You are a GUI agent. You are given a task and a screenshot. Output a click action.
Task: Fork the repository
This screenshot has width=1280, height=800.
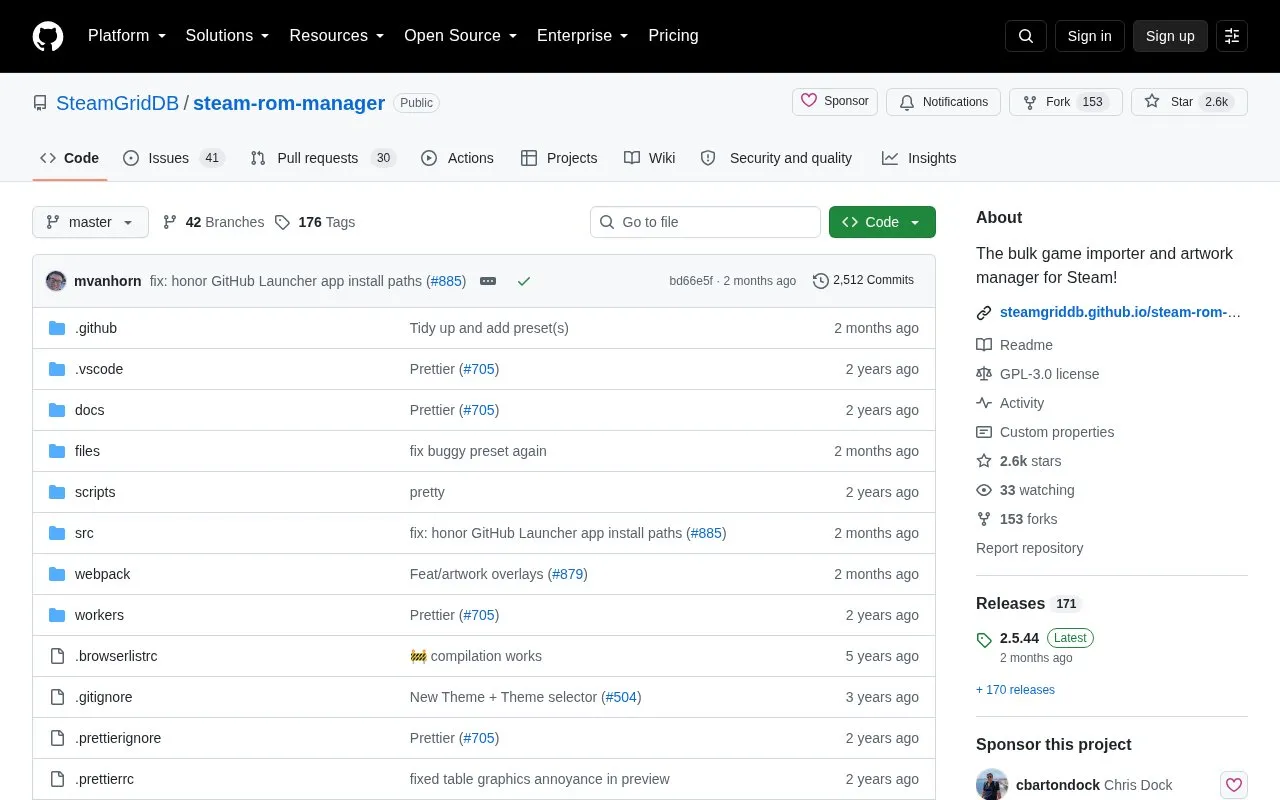pos(1066,102)
